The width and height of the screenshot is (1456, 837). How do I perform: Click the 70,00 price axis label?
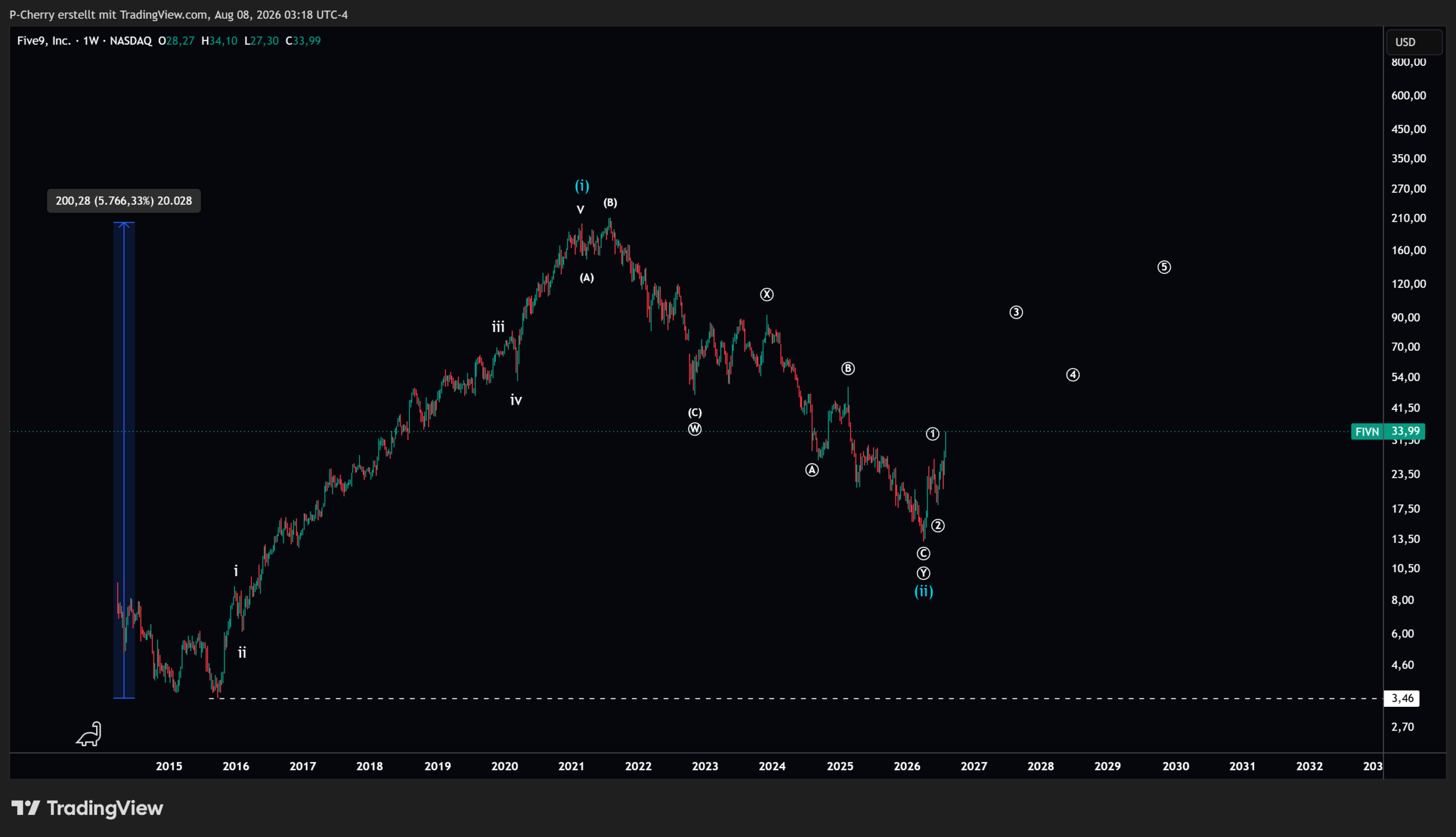tap(1405, 347)
